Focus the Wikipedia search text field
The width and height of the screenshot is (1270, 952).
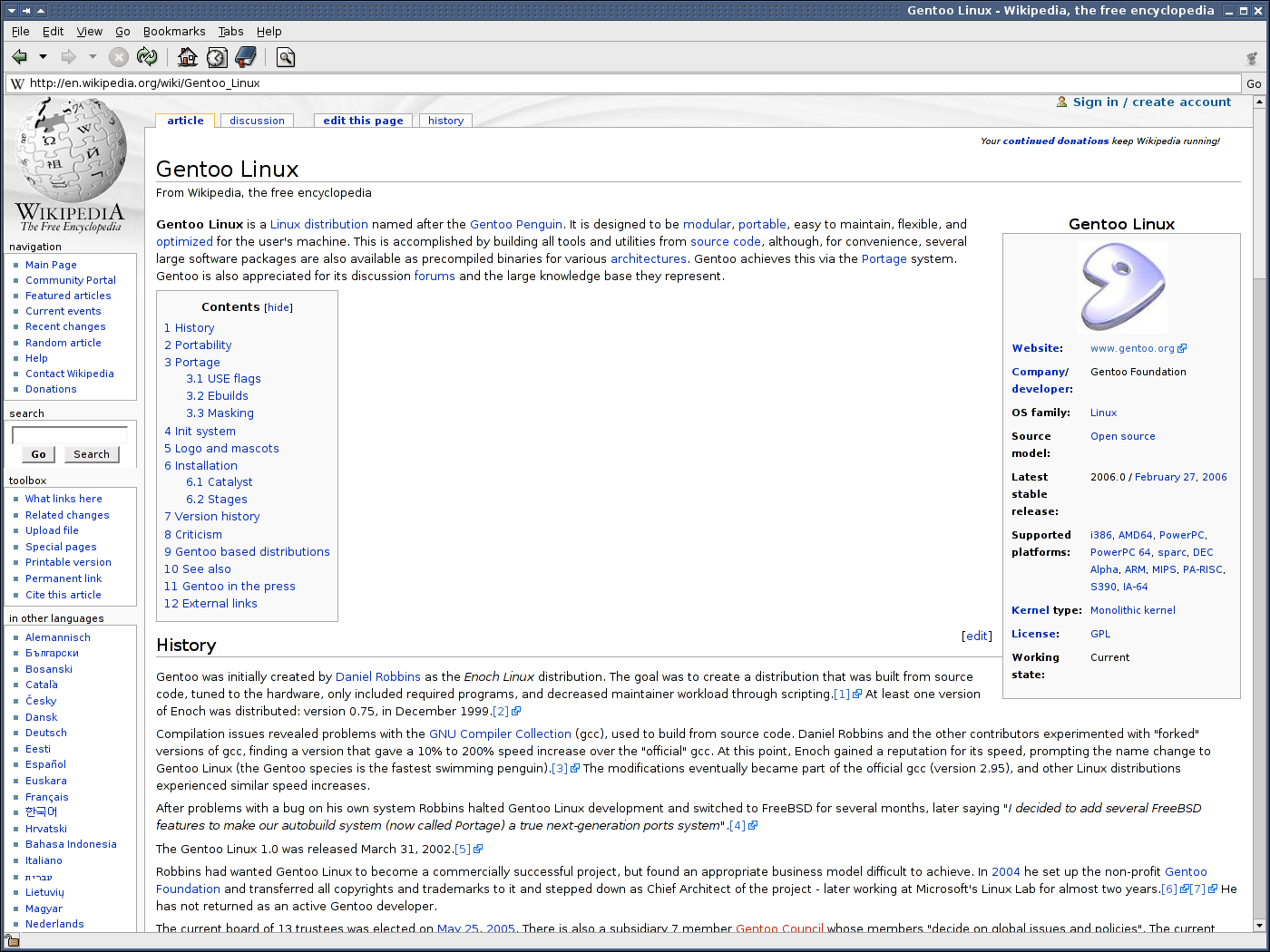(70, 435)
